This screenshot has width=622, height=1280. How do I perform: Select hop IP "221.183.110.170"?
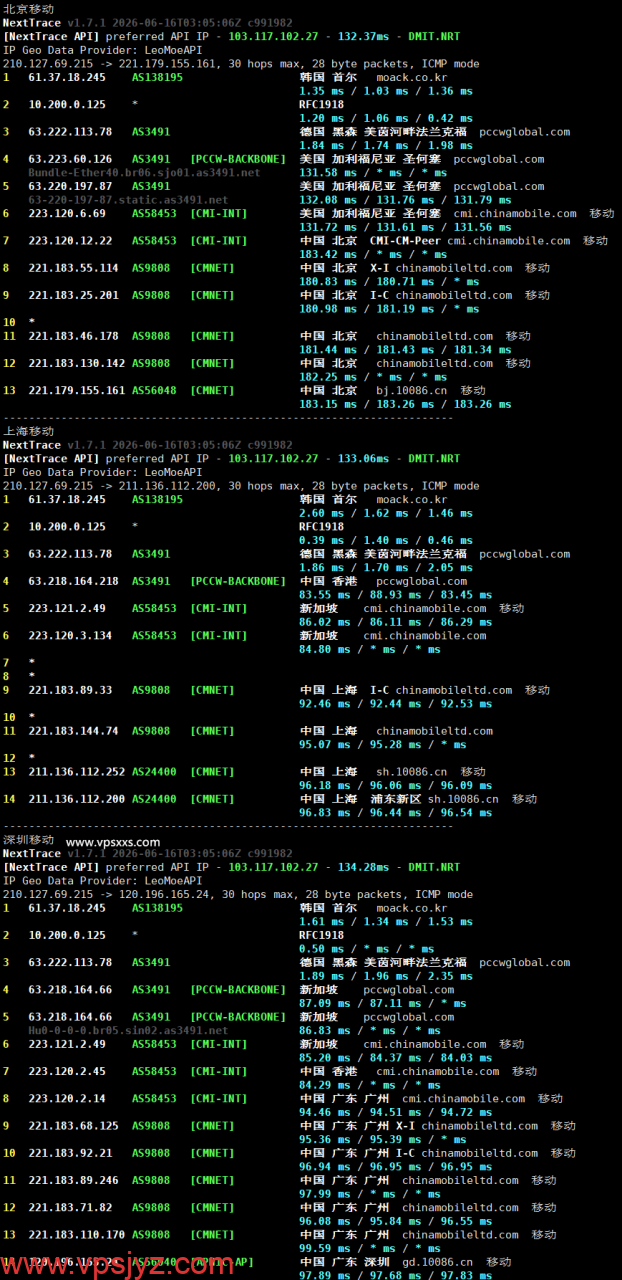click(x=76, y=1234)
